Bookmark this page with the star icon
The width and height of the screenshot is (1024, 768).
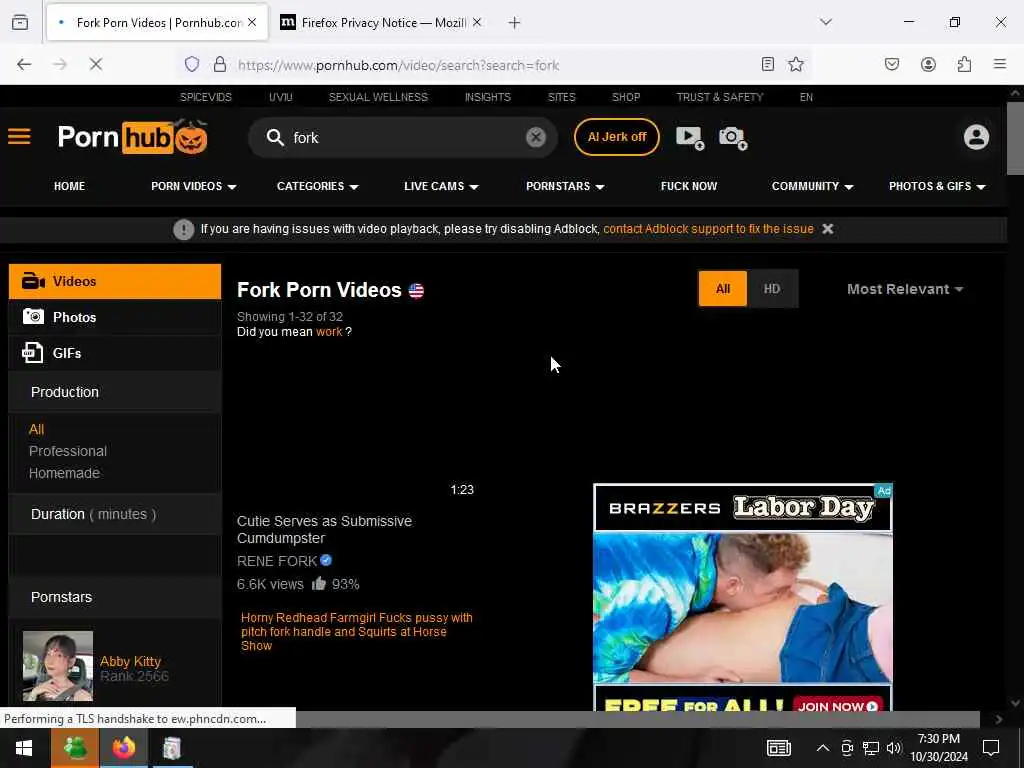795,64
